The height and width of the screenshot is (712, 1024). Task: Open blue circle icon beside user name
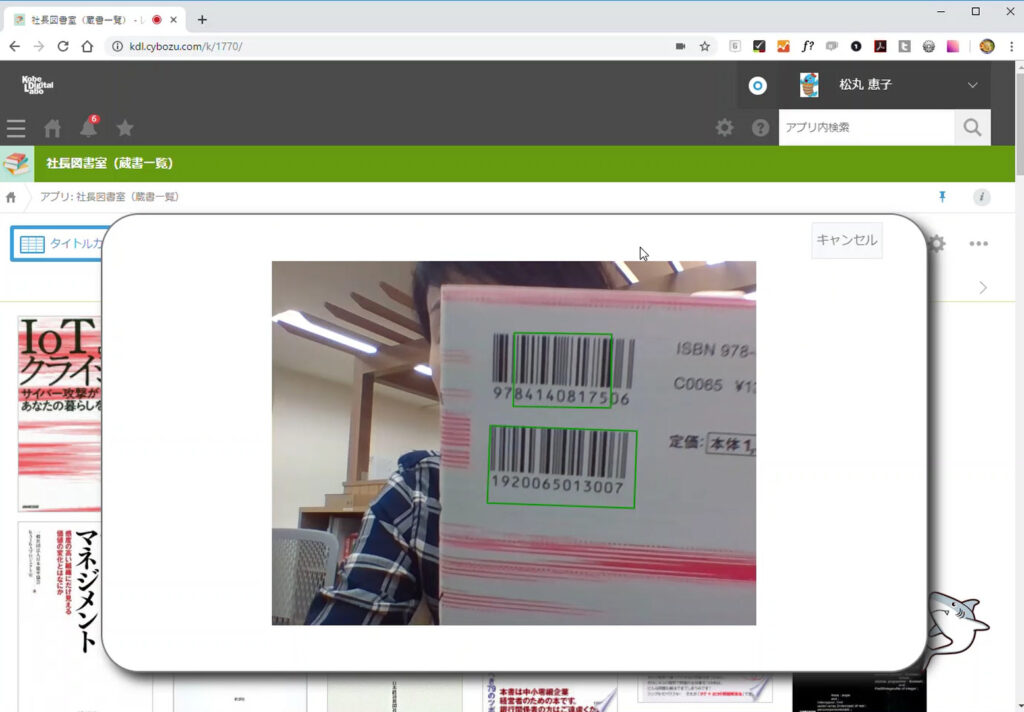click(x=758, y=86)
